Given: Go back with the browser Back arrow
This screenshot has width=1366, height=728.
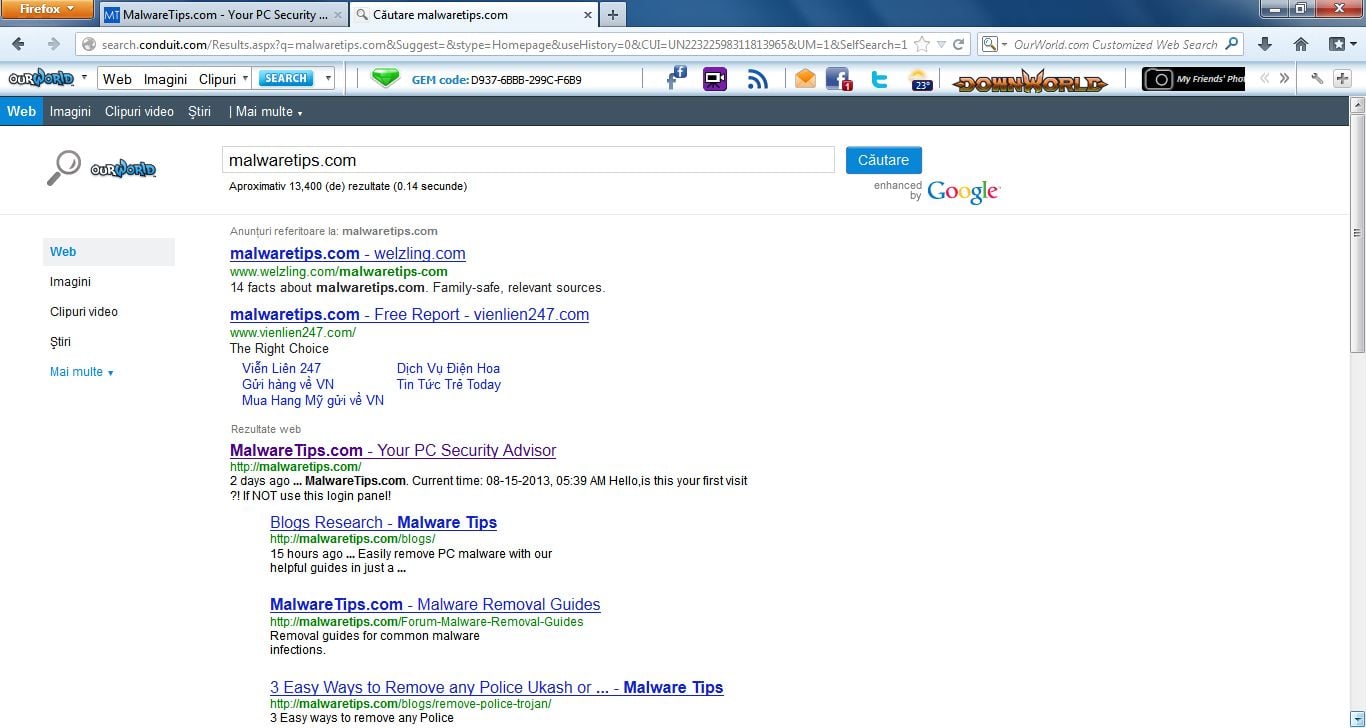Looking at the screenshot, I should point(19,44).
